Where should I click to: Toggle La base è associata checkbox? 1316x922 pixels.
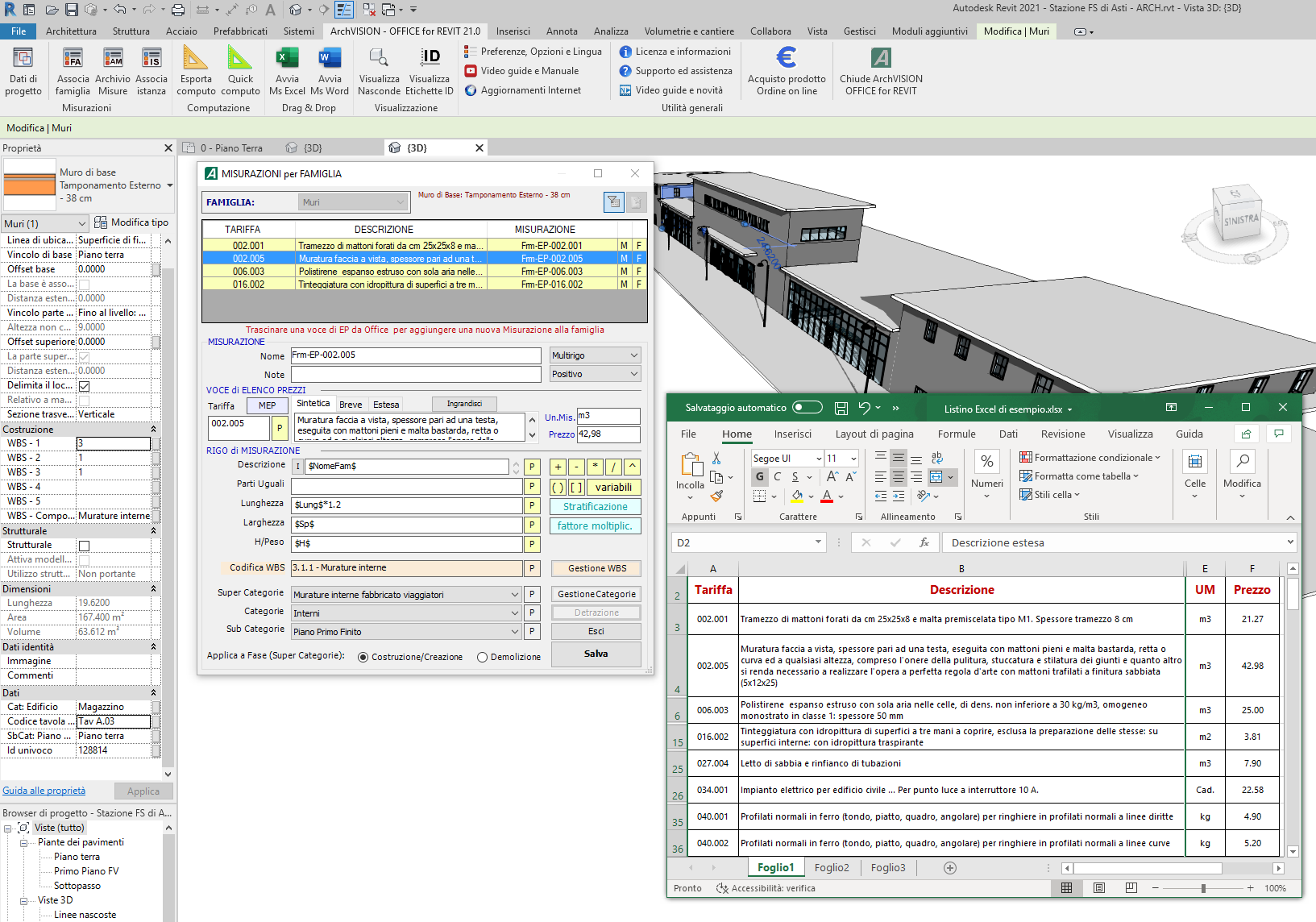84,284
